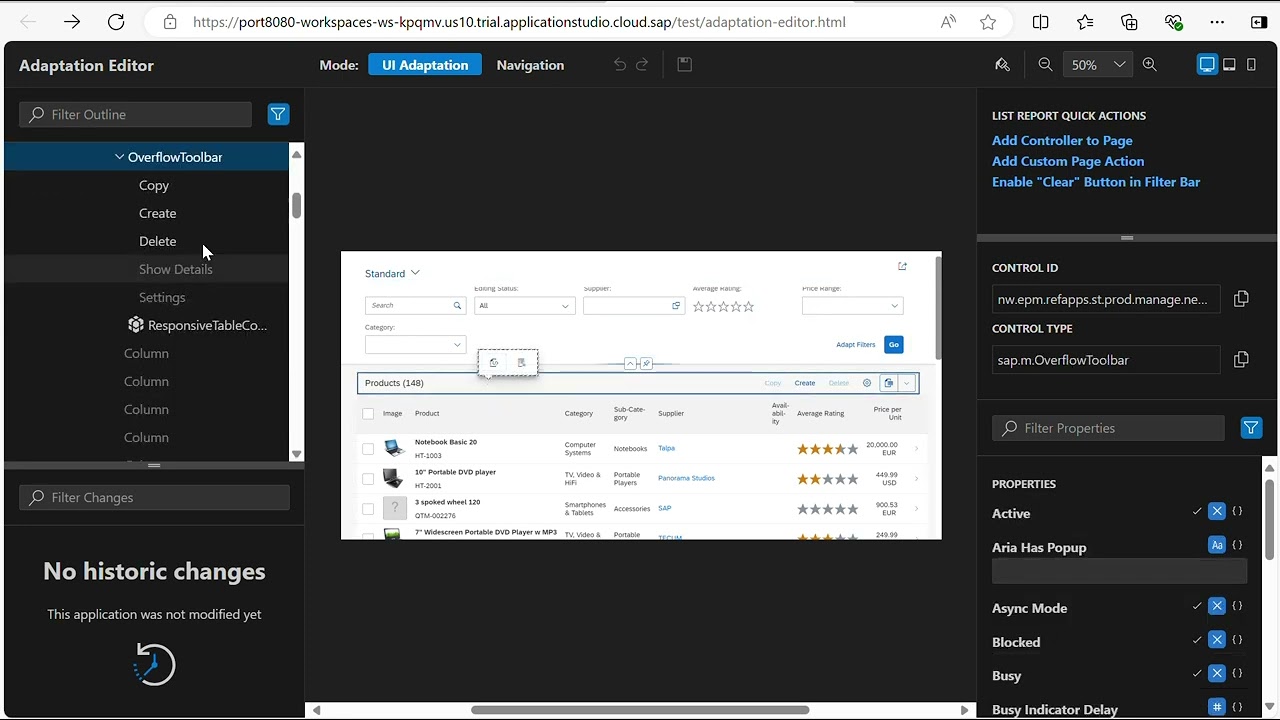The width and height of the screenshot is (1280, 720).
Task: Click the outline tree vertical scrollbar thumb
Action: tap(296, 204)
